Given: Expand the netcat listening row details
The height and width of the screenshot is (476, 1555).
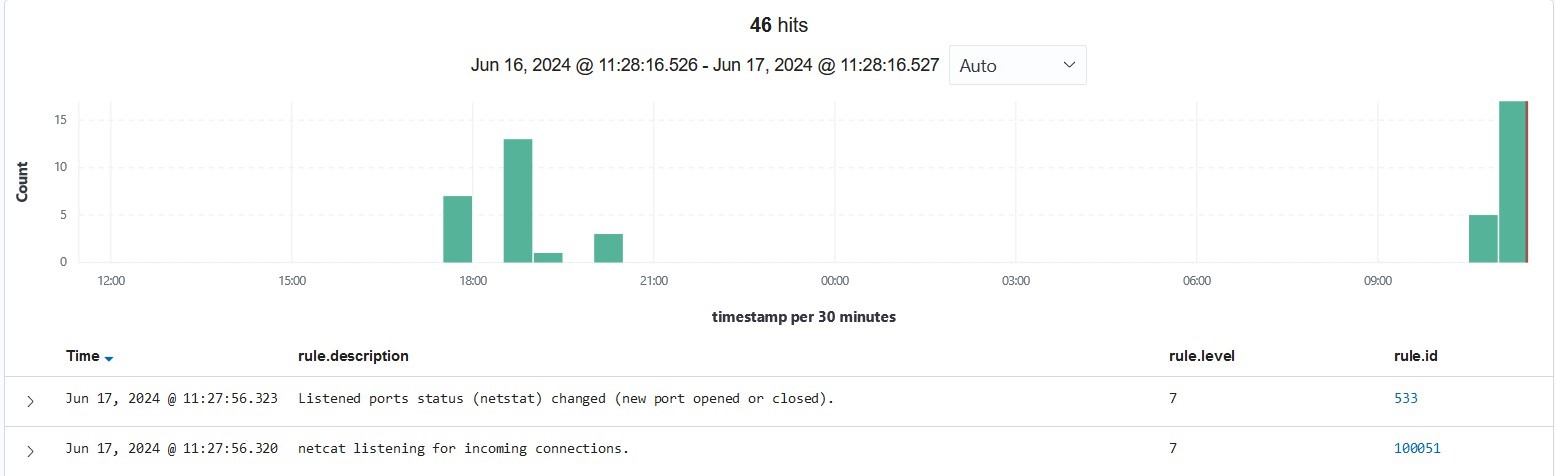Looking at the screenshot, I should (30, 450).
